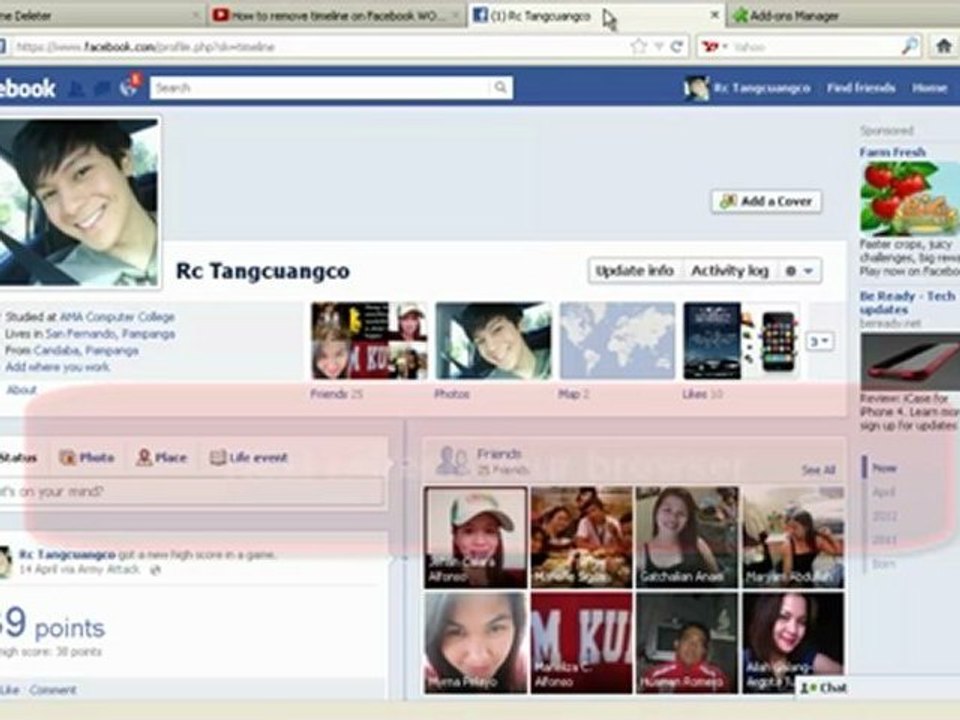
Task: Click the Yahoo search input field
Action: pyautogui.click(x=814, y=47)
